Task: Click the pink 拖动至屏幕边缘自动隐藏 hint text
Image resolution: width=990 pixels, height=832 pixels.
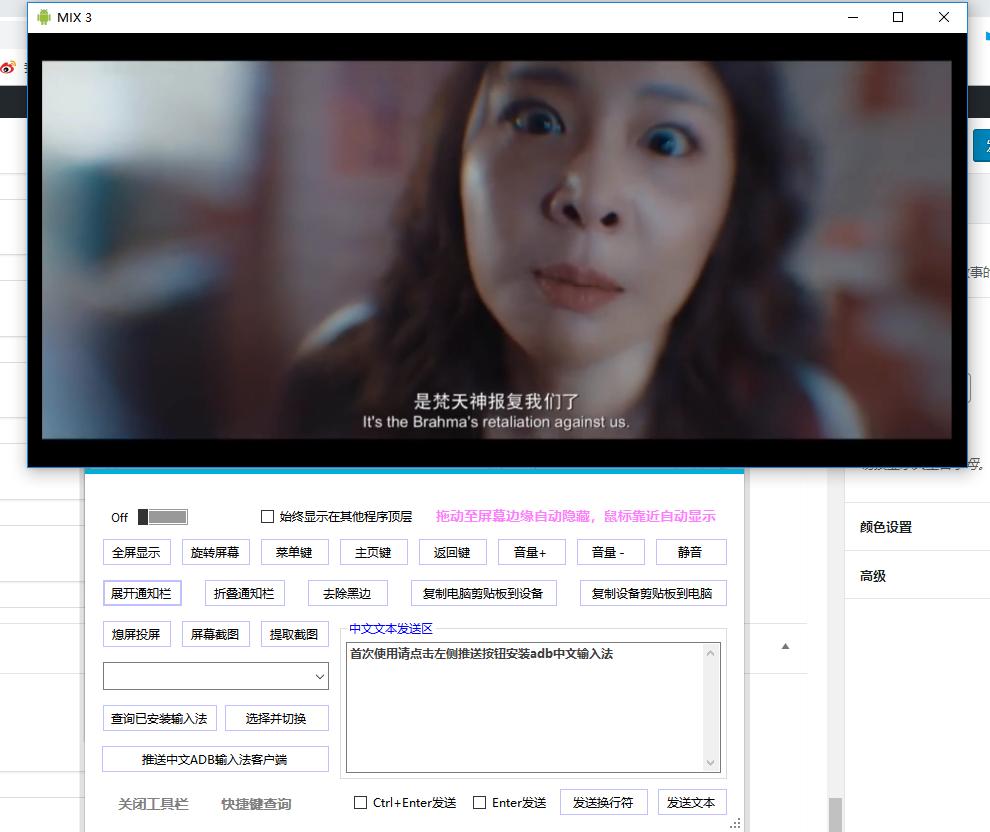Action: (575, 516)
